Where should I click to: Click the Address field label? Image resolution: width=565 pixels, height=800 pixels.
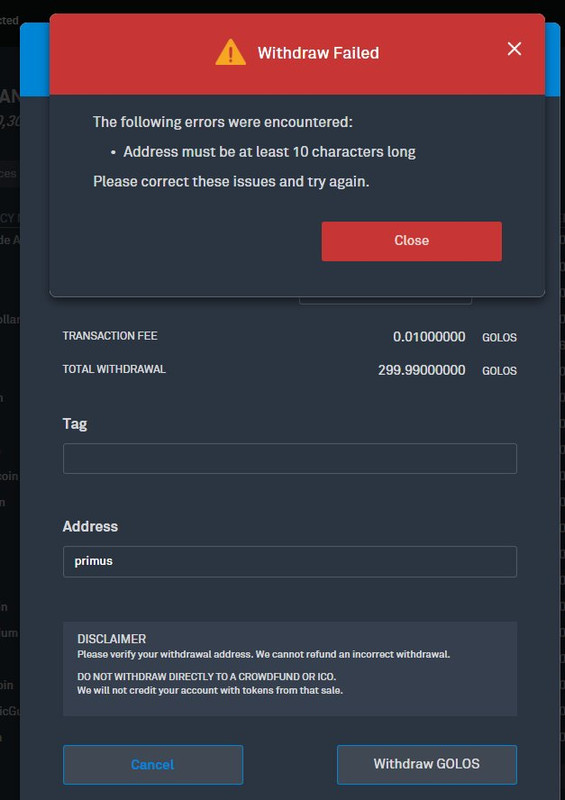coord(90,526)
